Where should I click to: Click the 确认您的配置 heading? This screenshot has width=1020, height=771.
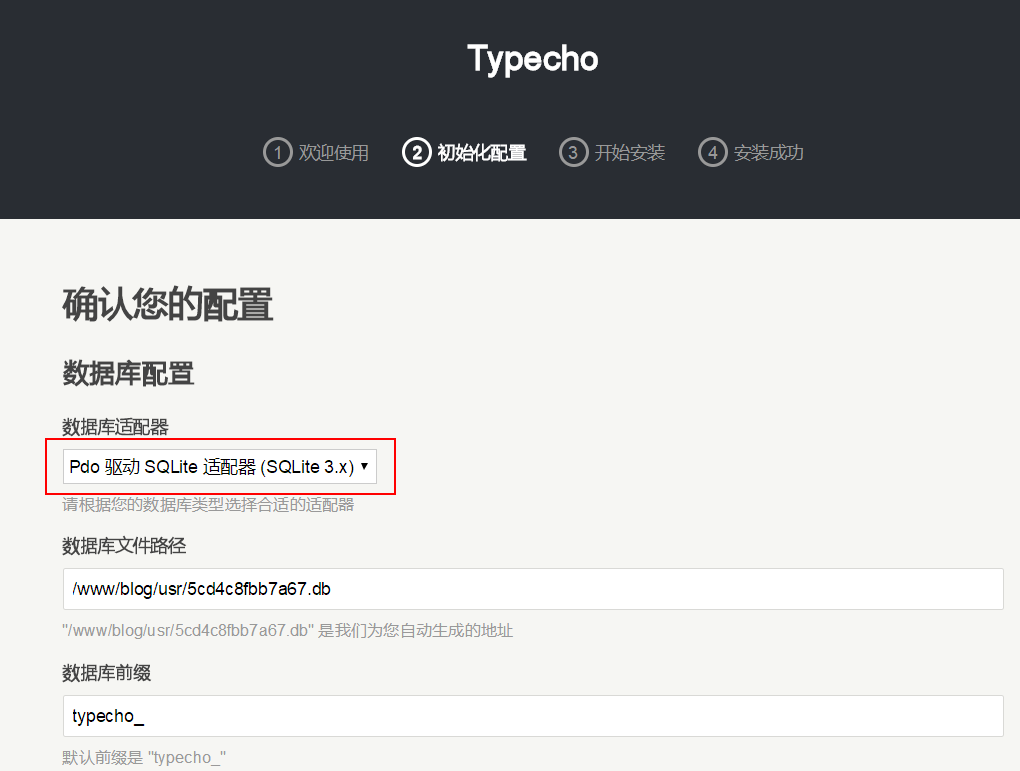(x=168, y=304)
